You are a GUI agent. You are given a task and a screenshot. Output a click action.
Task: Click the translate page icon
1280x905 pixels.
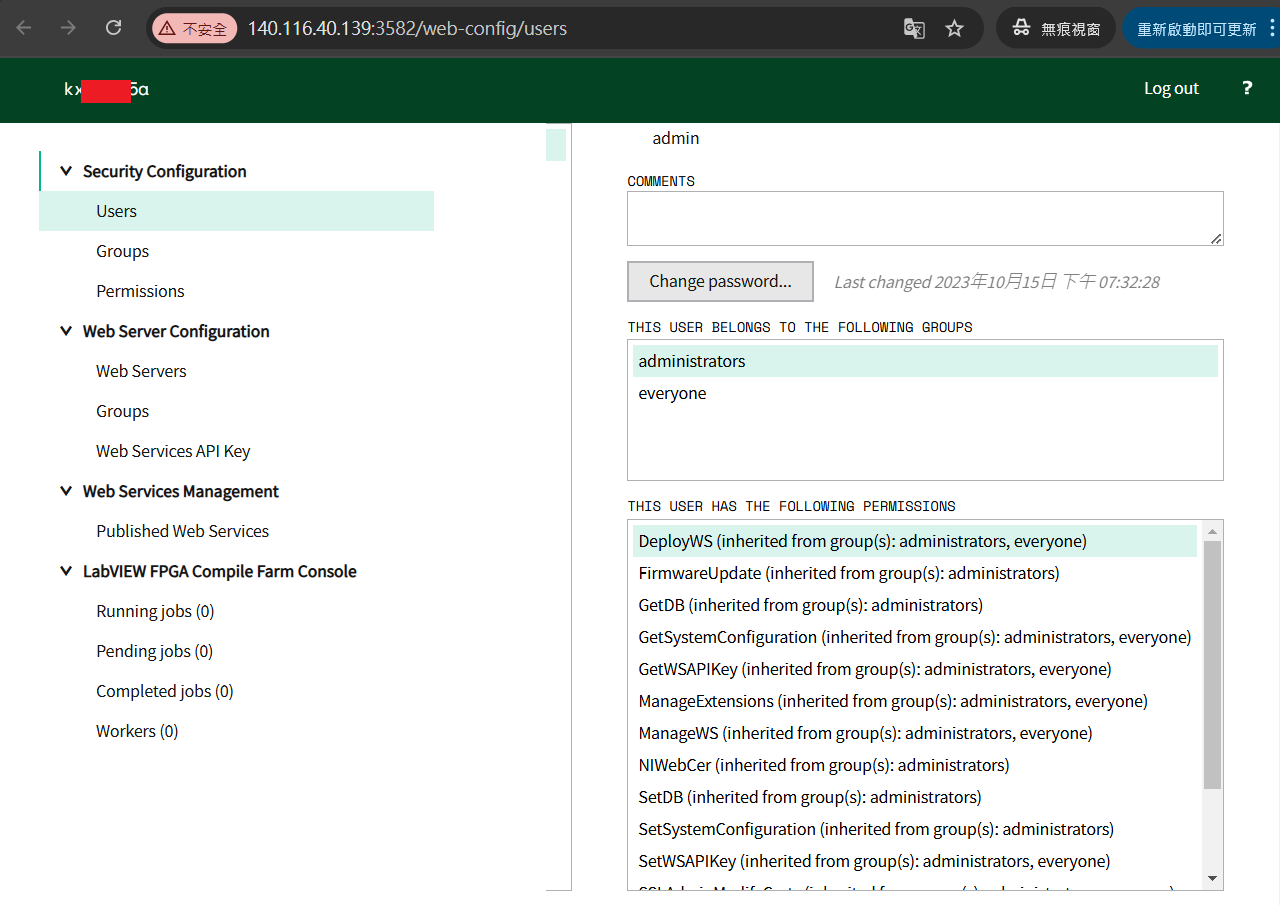[x=914, y=29]
